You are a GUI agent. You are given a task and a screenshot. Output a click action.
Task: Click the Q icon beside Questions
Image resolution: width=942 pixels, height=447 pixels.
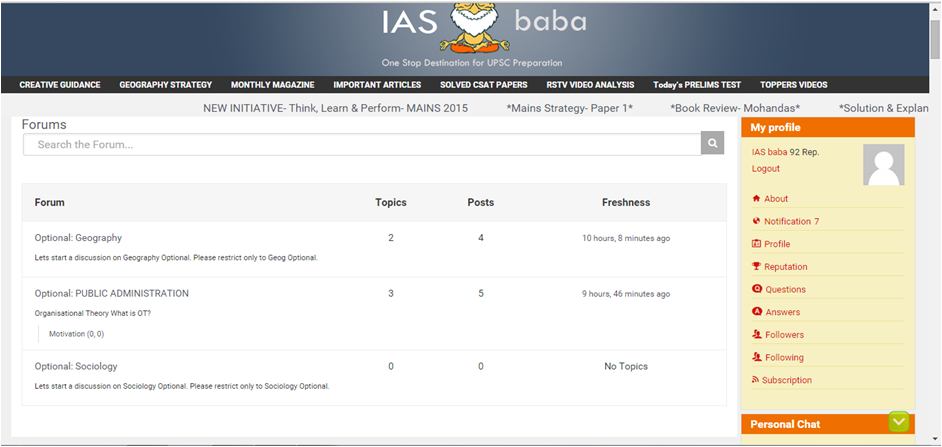(756, 289)
